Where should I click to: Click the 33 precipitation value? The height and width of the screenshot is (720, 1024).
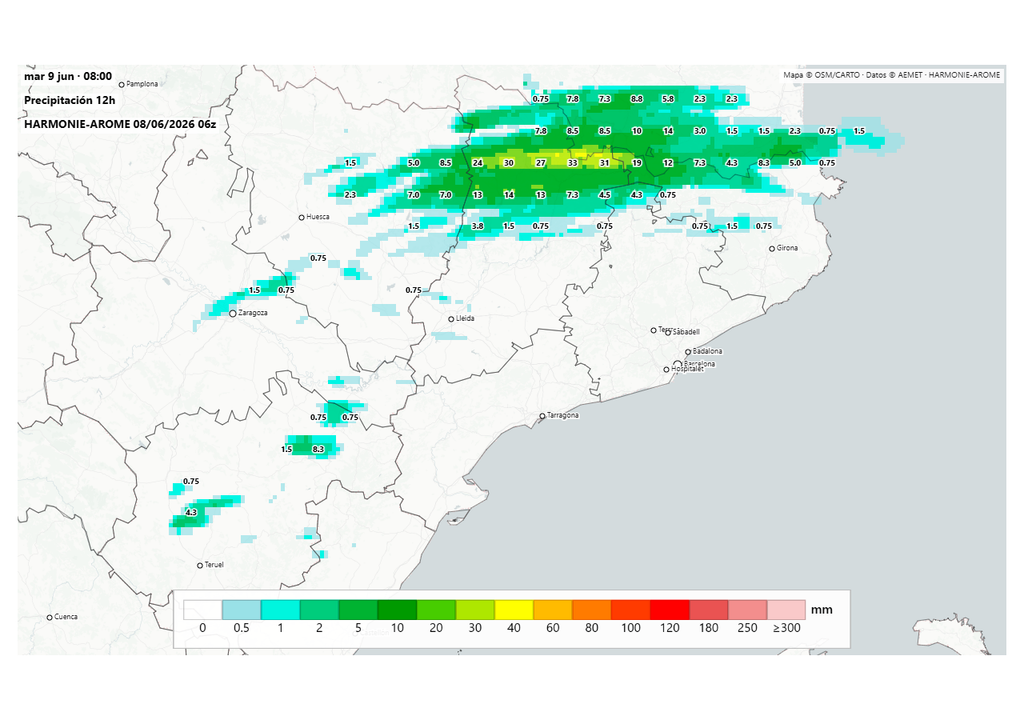tap(573, 163)
